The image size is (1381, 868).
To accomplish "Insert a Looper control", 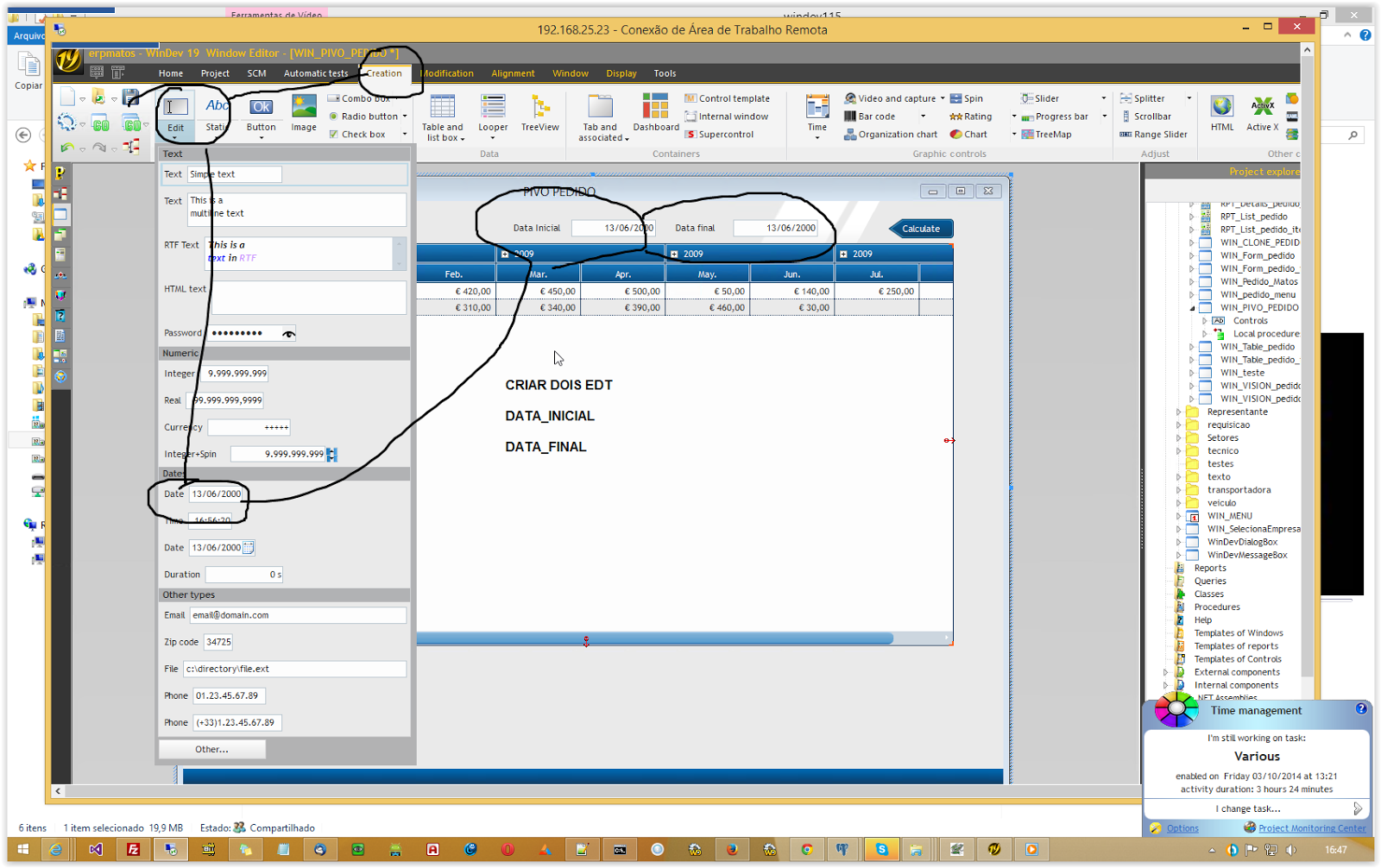I will point(493,117).
